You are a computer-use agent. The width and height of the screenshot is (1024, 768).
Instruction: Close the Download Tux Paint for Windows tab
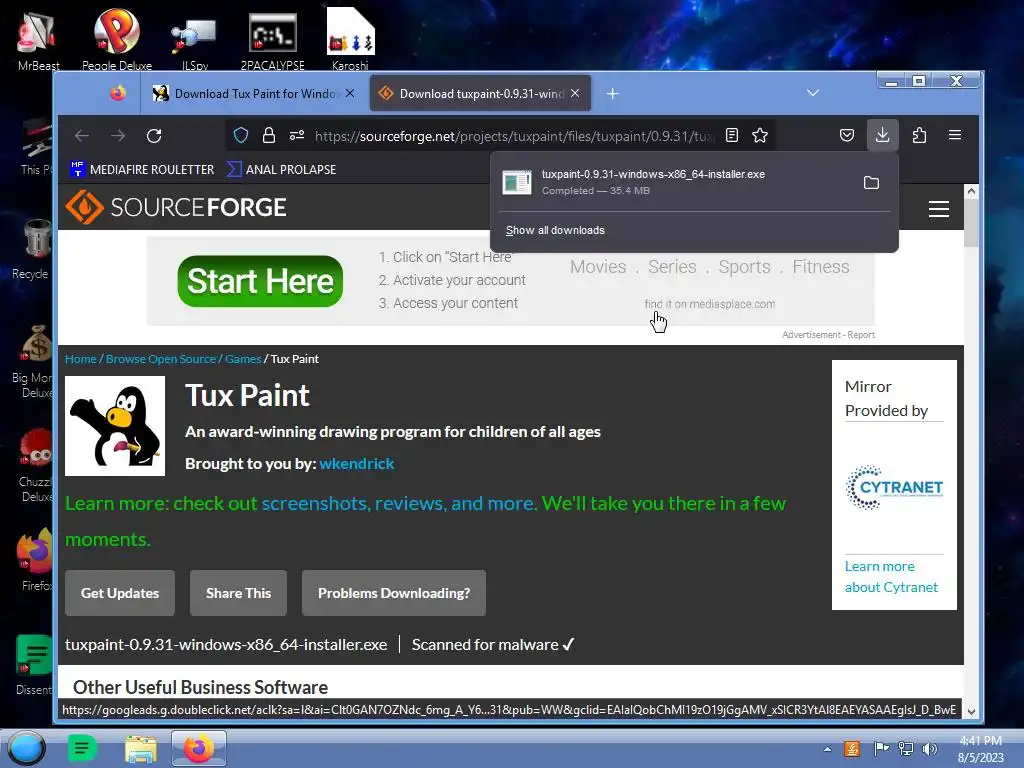click(x=350, y=93)
